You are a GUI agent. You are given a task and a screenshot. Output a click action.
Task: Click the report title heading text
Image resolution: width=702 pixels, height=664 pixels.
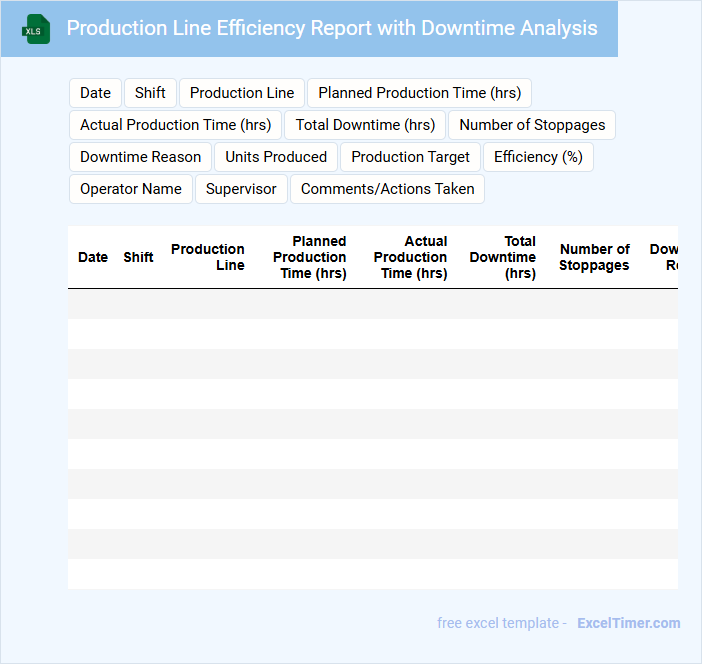click(x=332, y=28)
